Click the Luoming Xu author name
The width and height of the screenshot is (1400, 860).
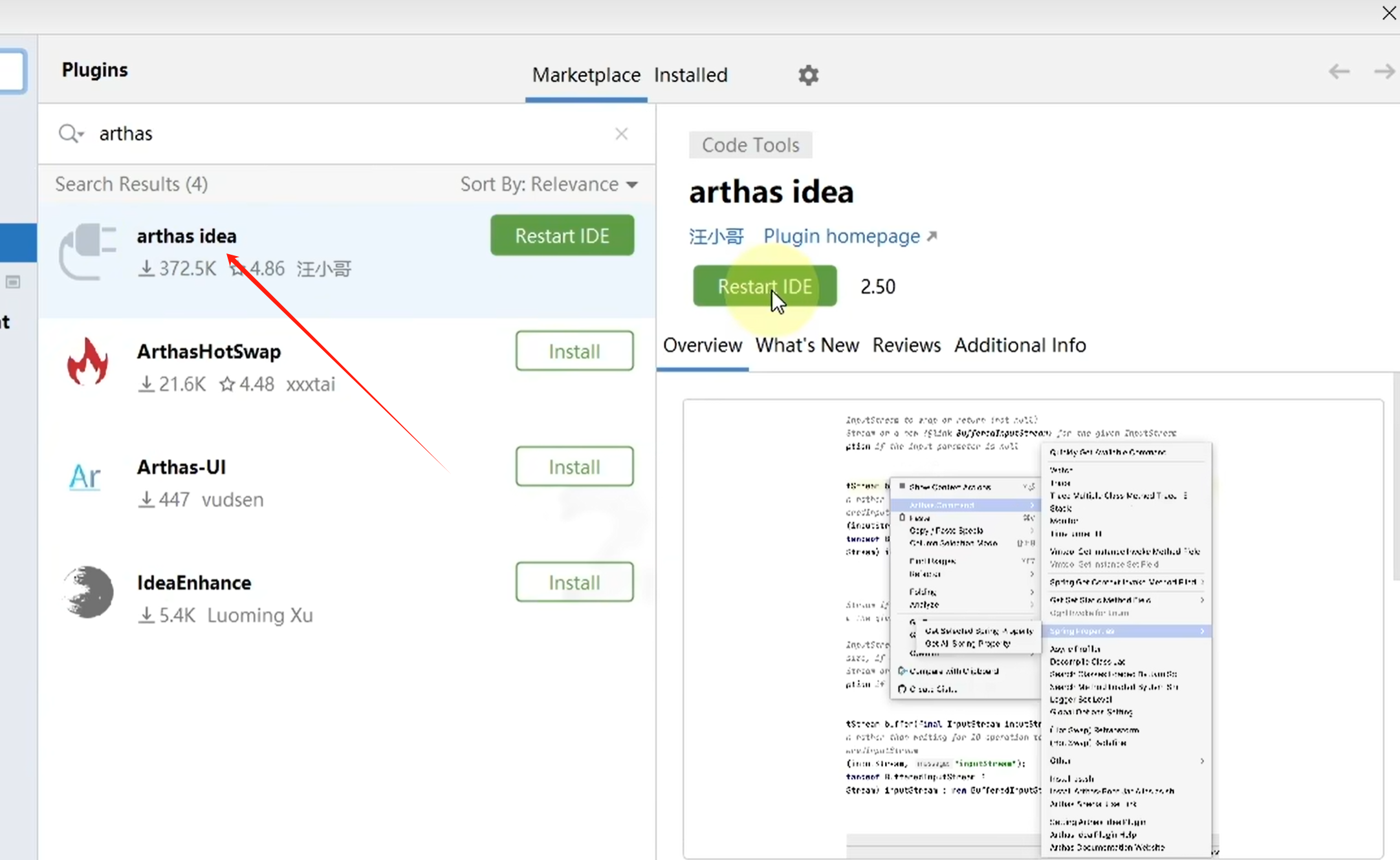click(260, 616)
